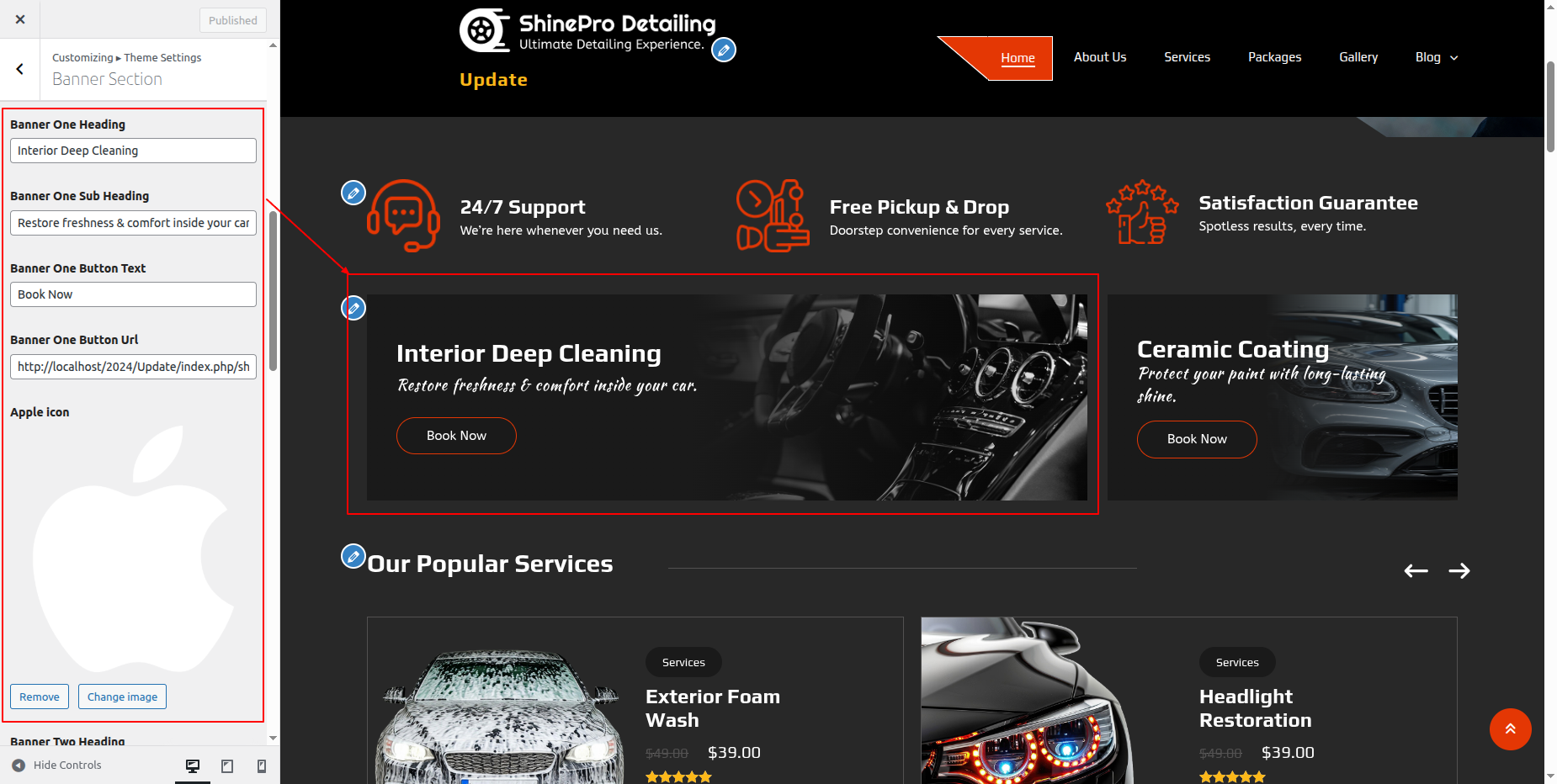The height and width of the screenshot is (784, 1557).
Task: Focus the Banner One Button Url field
Action: (x=133, y=367)
